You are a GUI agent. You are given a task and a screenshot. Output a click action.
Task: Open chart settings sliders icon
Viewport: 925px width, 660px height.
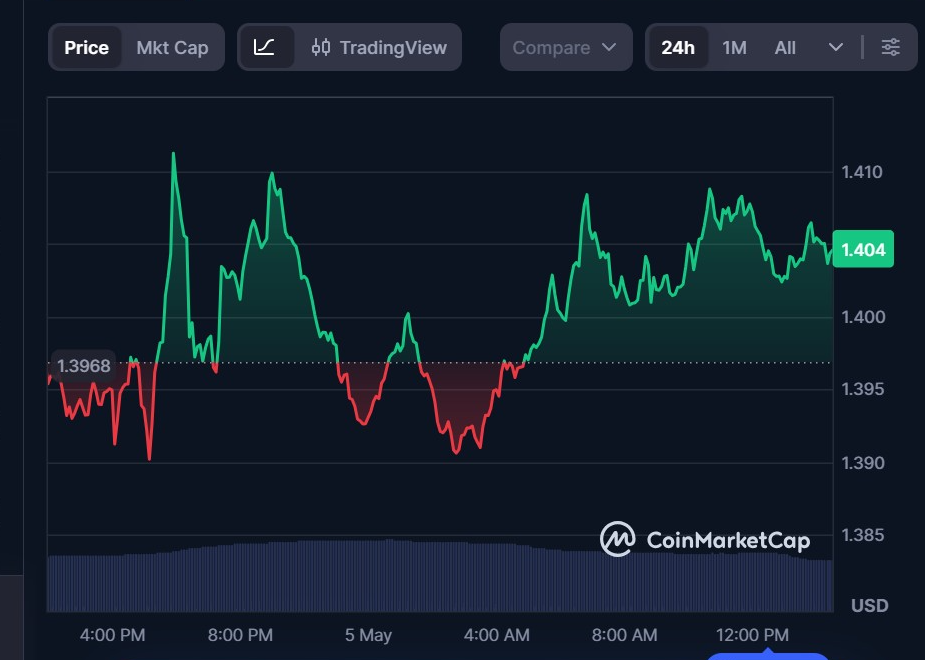point(890,47)
